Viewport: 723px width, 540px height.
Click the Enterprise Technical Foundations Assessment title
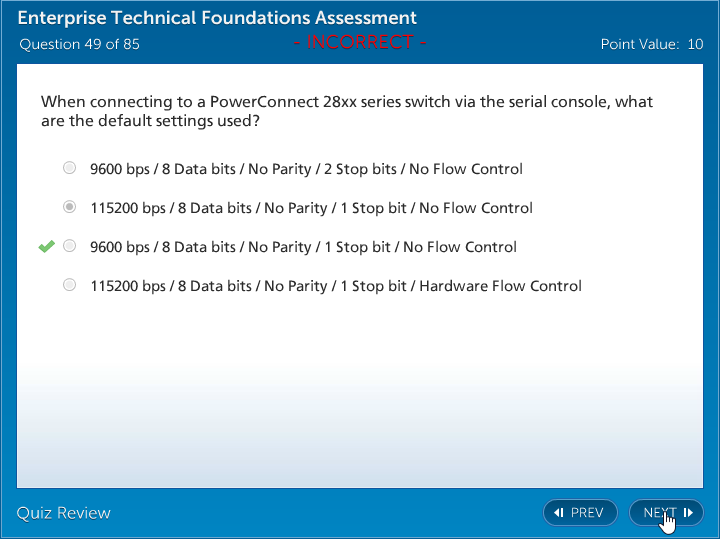(x=218, y=18)
